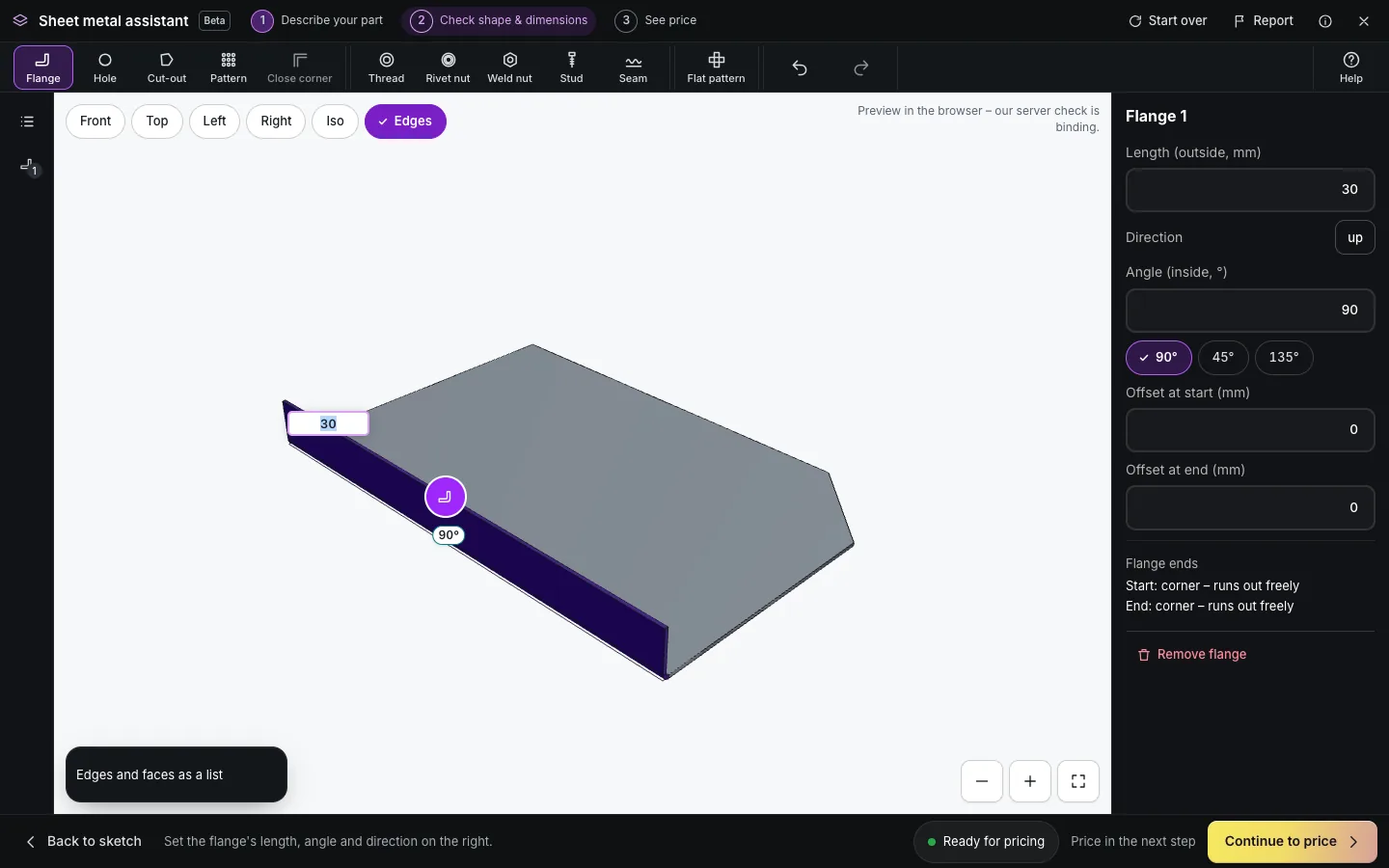Screen dimensions: 1389x868
Task: Open the info icon in header
Action: (1325, 20)
